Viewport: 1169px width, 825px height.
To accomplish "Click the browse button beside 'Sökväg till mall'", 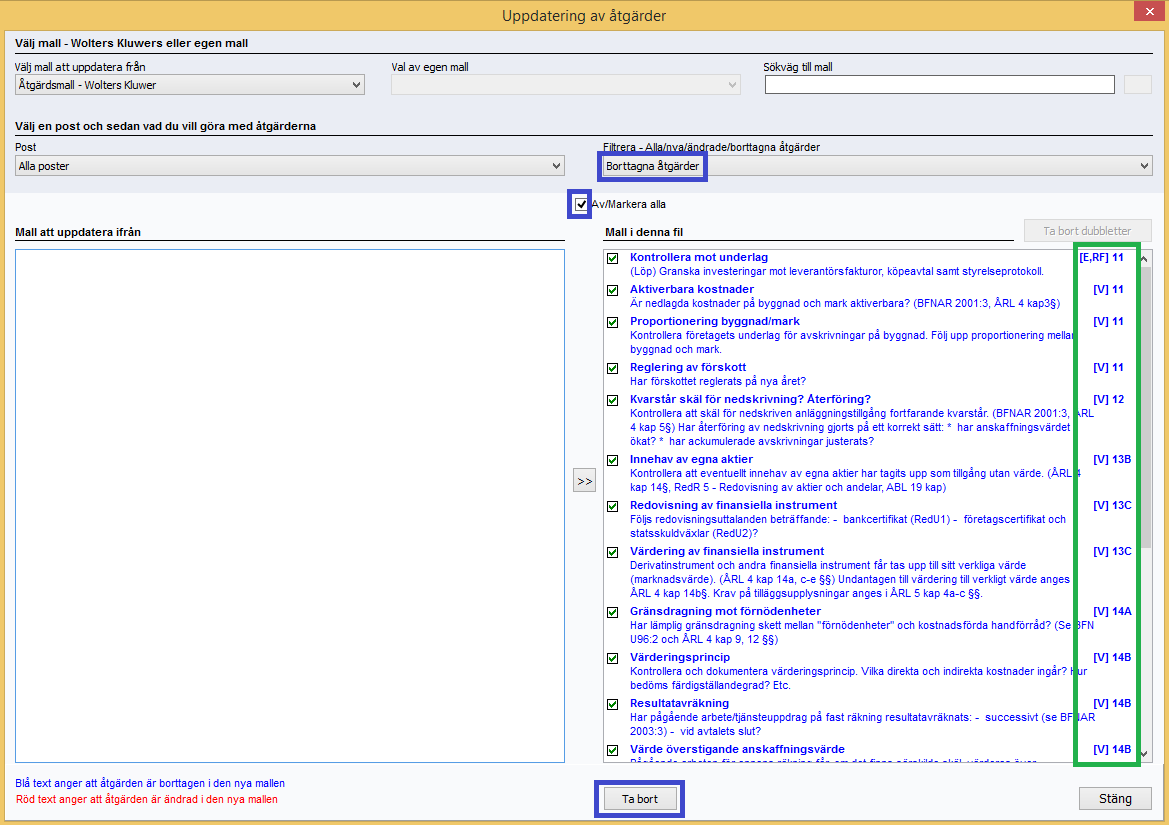I will (1138, 85).
